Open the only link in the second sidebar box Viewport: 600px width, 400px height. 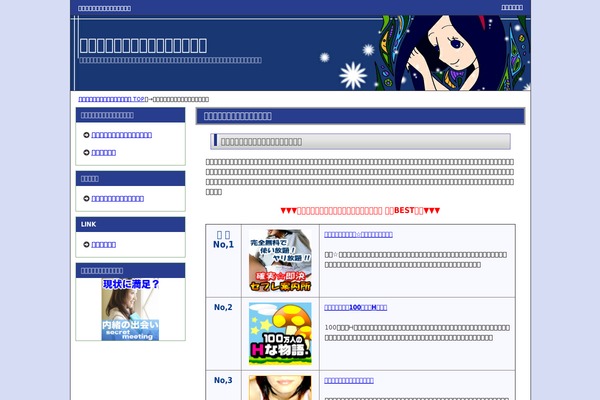tap(117, 198)
